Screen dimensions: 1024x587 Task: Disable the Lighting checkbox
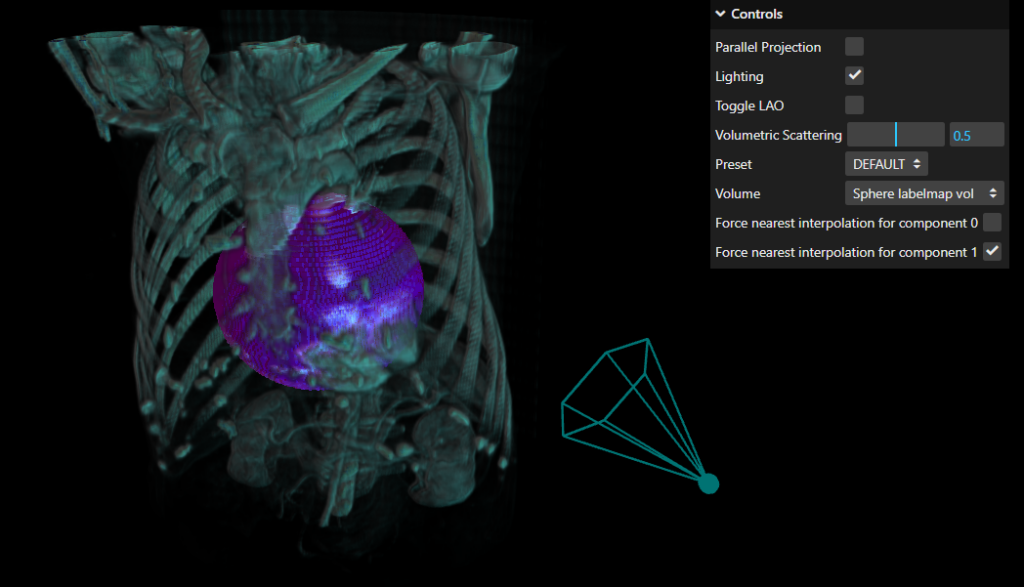[x=854, y=76]
